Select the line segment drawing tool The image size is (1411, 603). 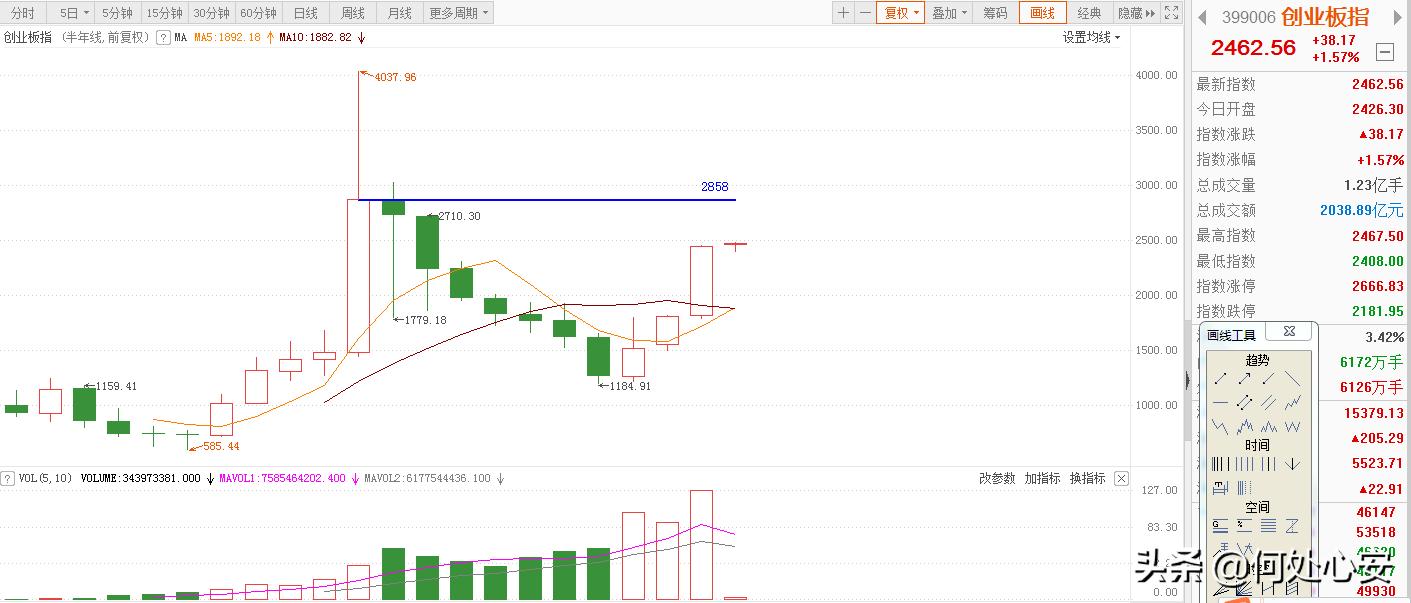click(x=1220, y=378)
